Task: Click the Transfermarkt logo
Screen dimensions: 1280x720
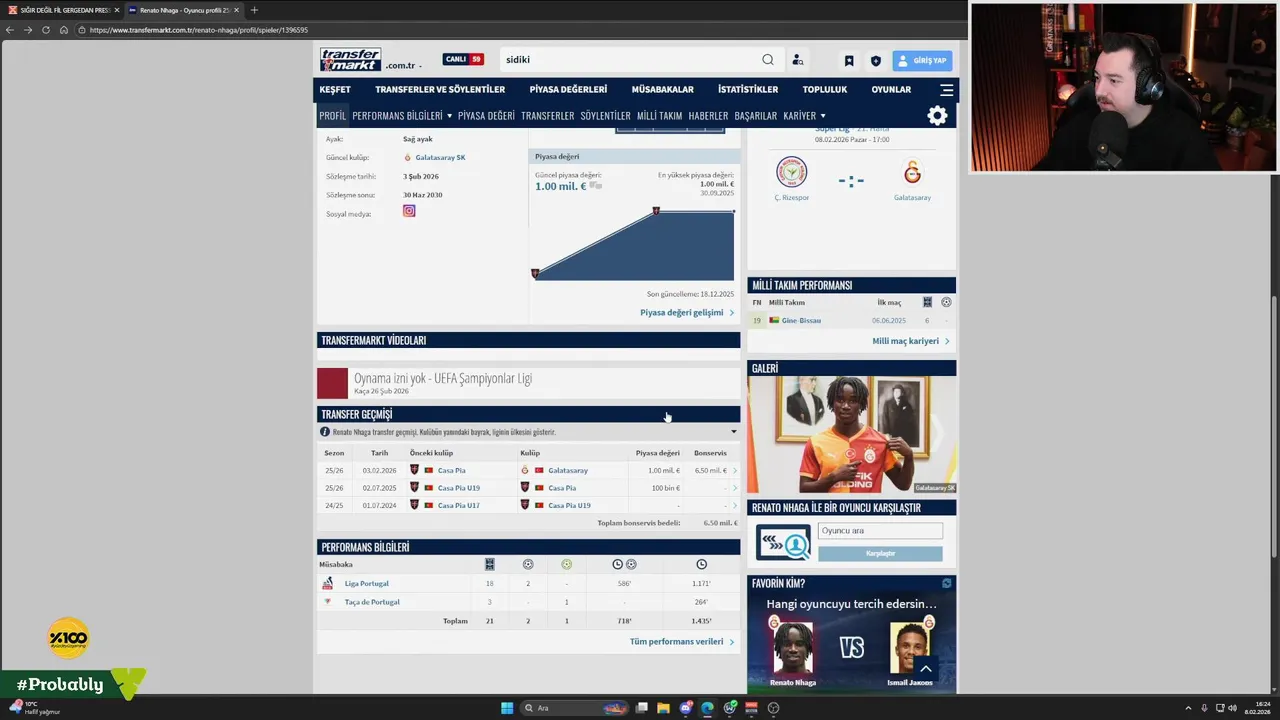Action: pos(350,60)
